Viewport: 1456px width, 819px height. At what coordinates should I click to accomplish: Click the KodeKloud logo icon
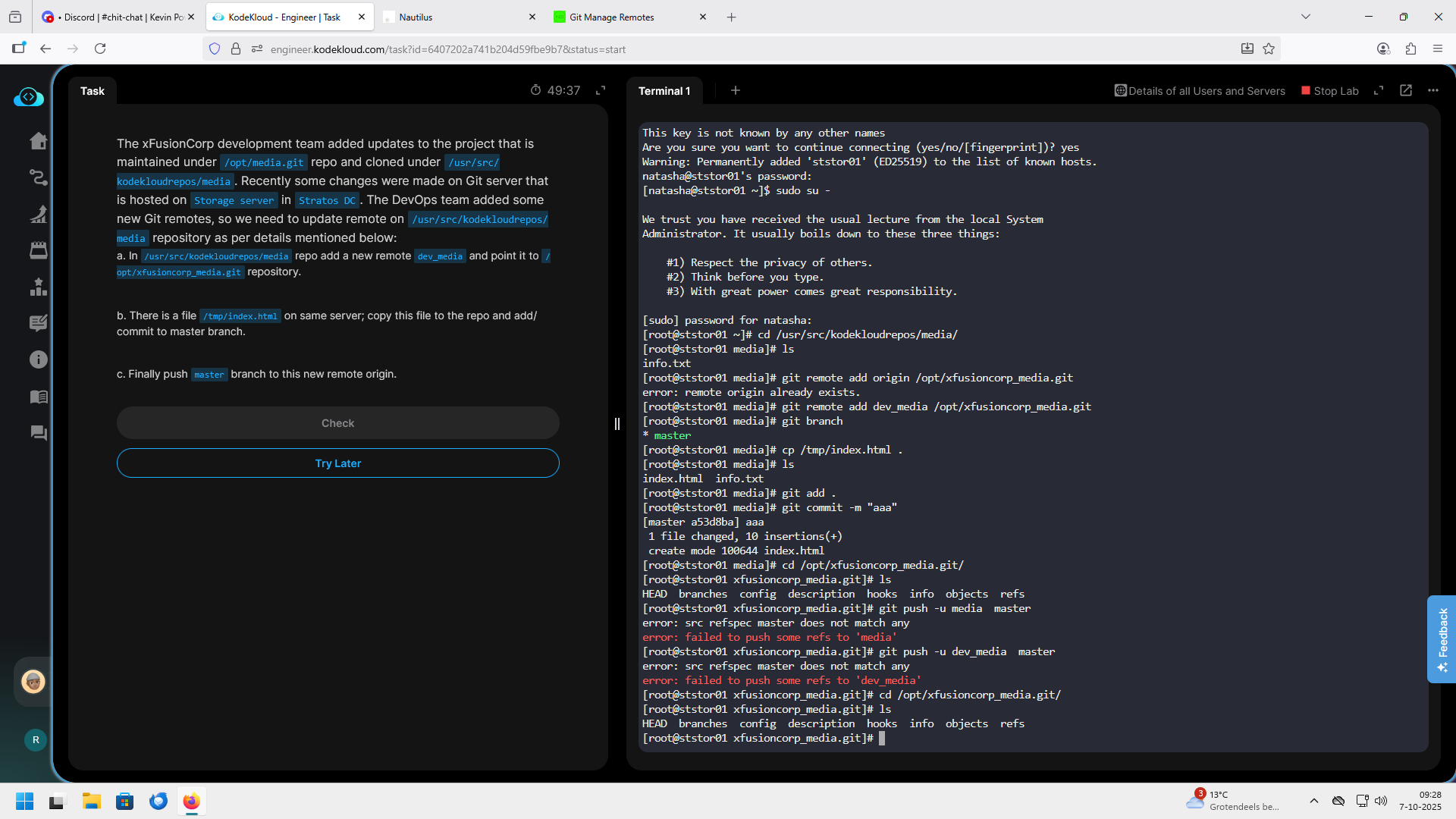[29, 97]
